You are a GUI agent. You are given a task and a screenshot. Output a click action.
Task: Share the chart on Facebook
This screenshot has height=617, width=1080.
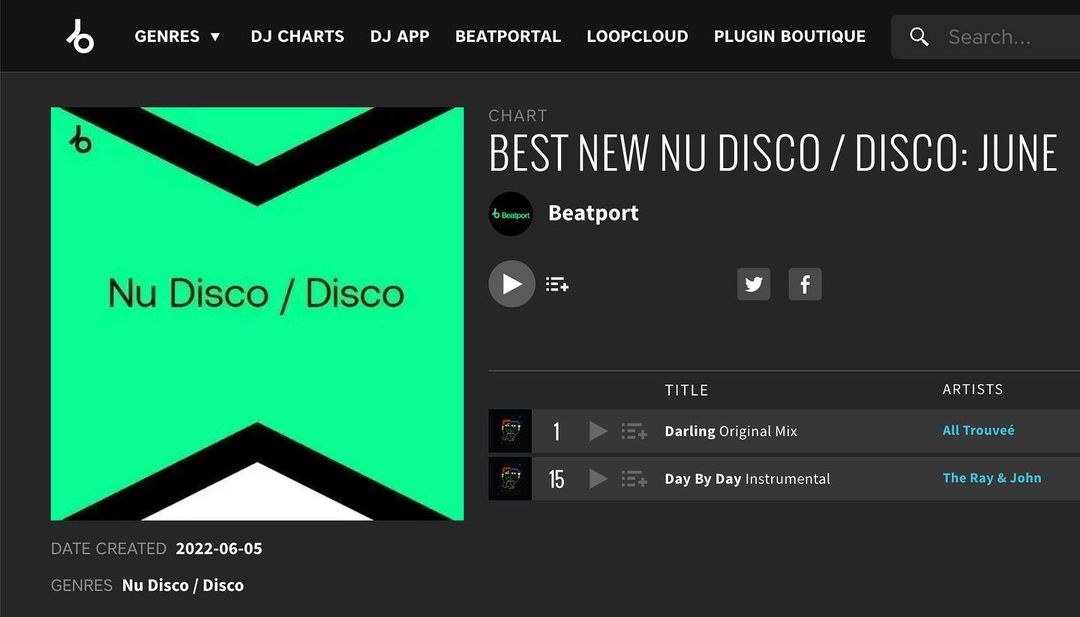804,284
